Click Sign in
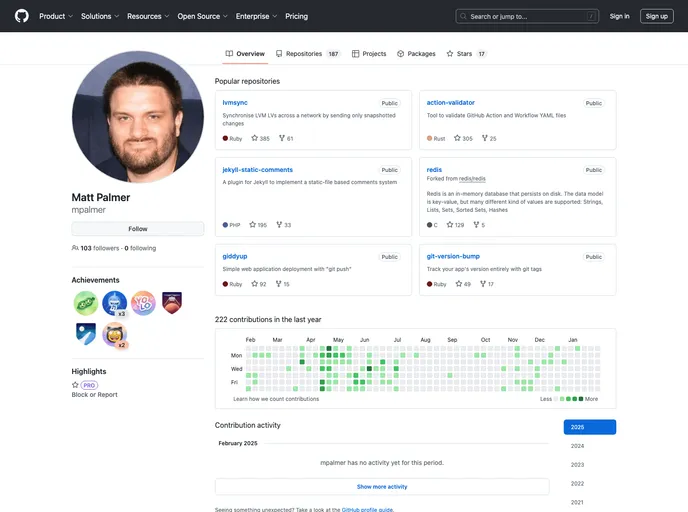The height and width of the screenshot is (512, 688). (619, 16)
